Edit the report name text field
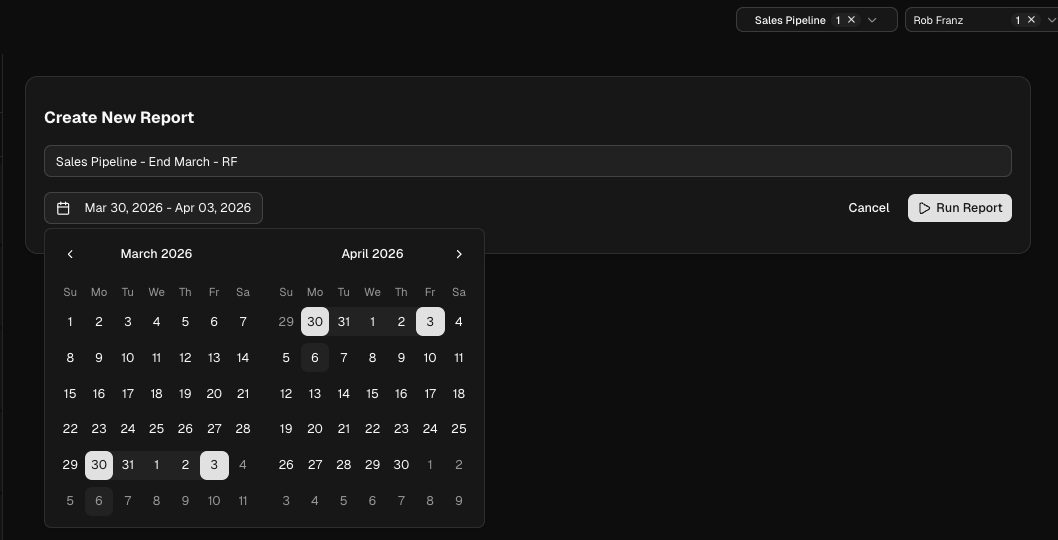The image size is (1058, 540). coord(527,161)
